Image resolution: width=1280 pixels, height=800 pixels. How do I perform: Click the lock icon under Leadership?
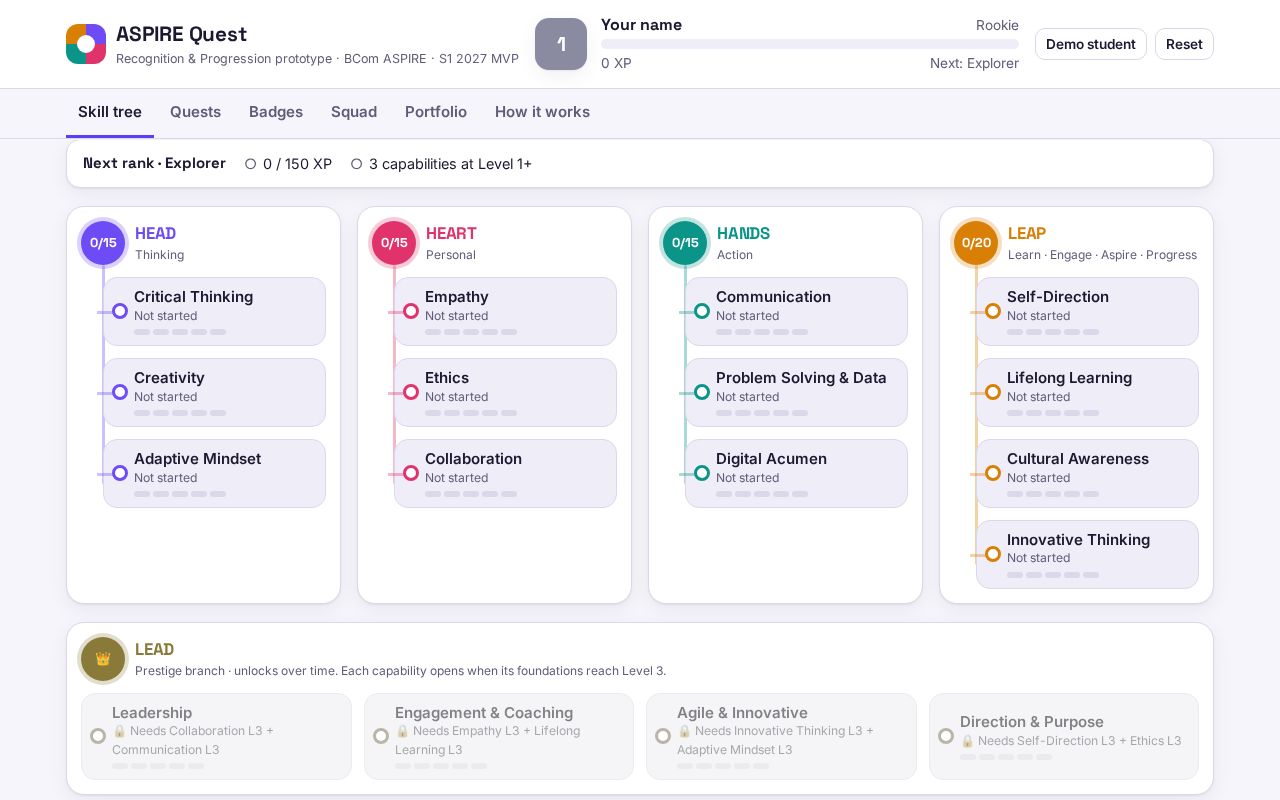click(x=119, y=731)
